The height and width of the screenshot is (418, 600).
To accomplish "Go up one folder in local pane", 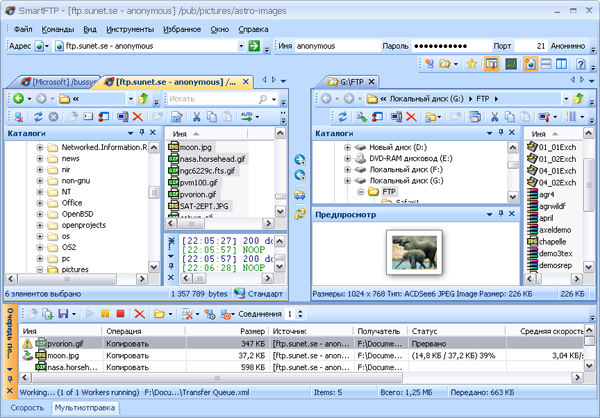I will (x=579, y=99).
